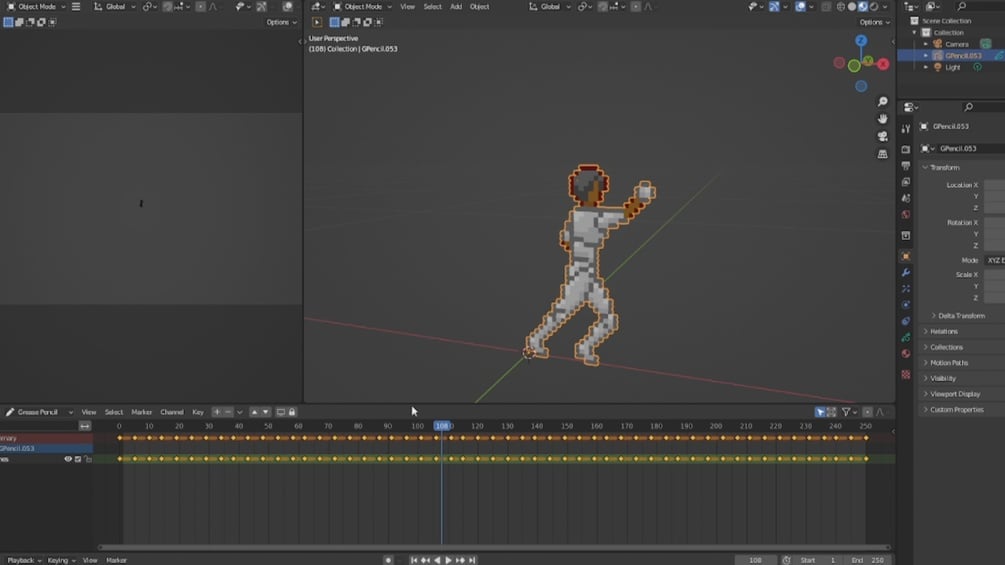1005x565 pixels.
Task: Open the Modifiers wrench properties tab
Action: [x=906, y=273]
